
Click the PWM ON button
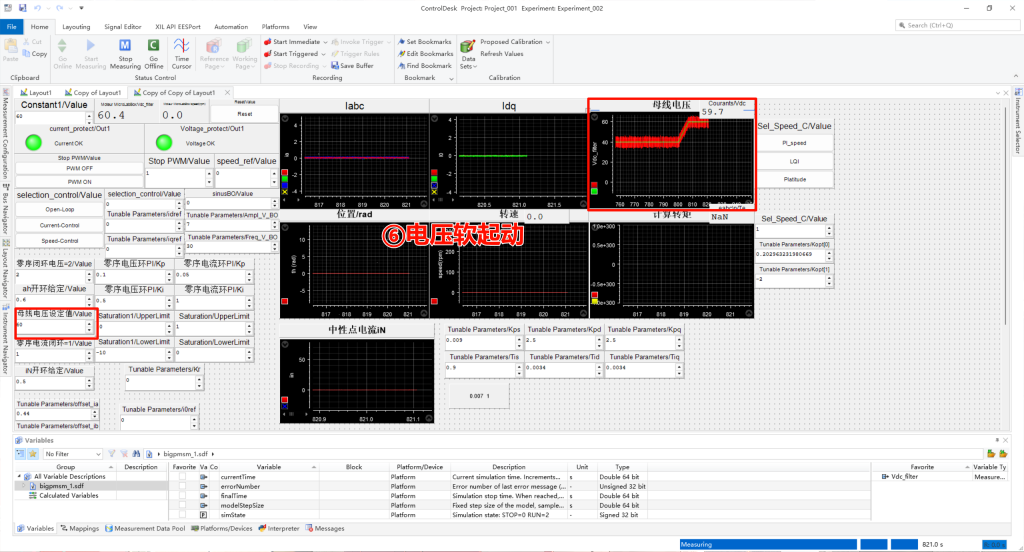(80, 182)
